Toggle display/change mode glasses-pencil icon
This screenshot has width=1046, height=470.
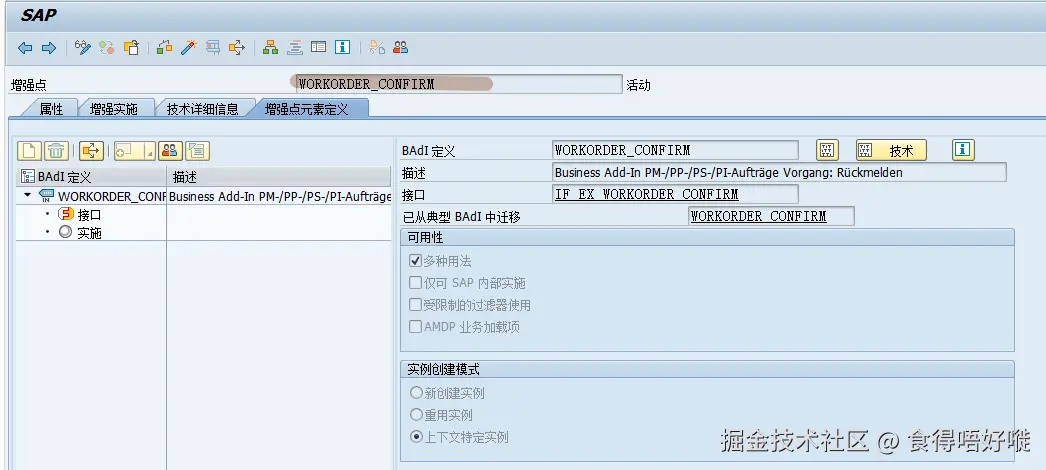coord(83,48)
